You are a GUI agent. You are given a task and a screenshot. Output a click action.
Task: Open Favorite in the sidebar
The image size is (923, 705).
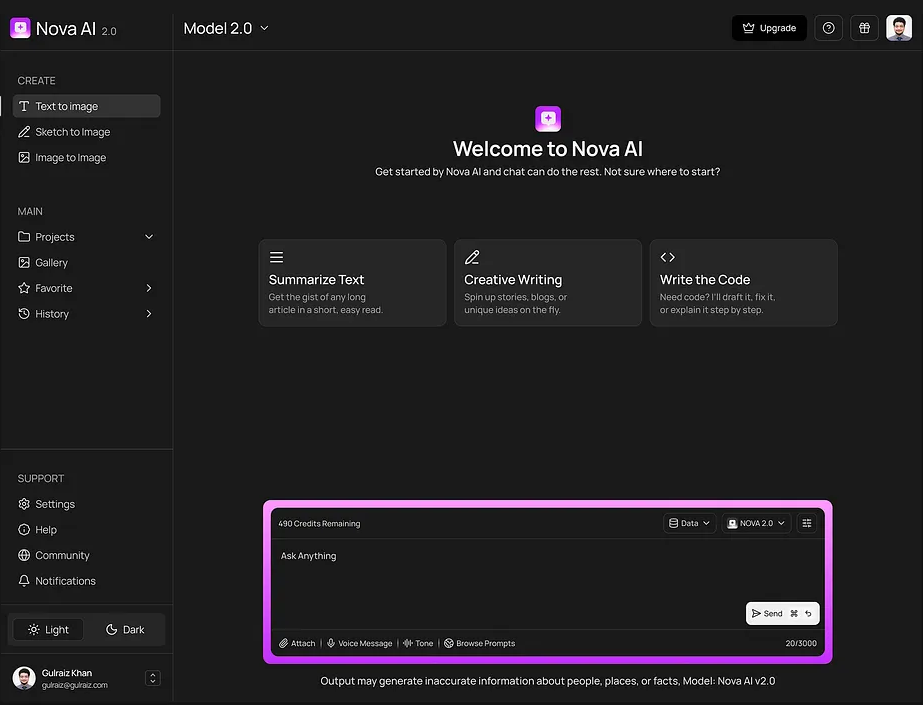click(87, 288)
